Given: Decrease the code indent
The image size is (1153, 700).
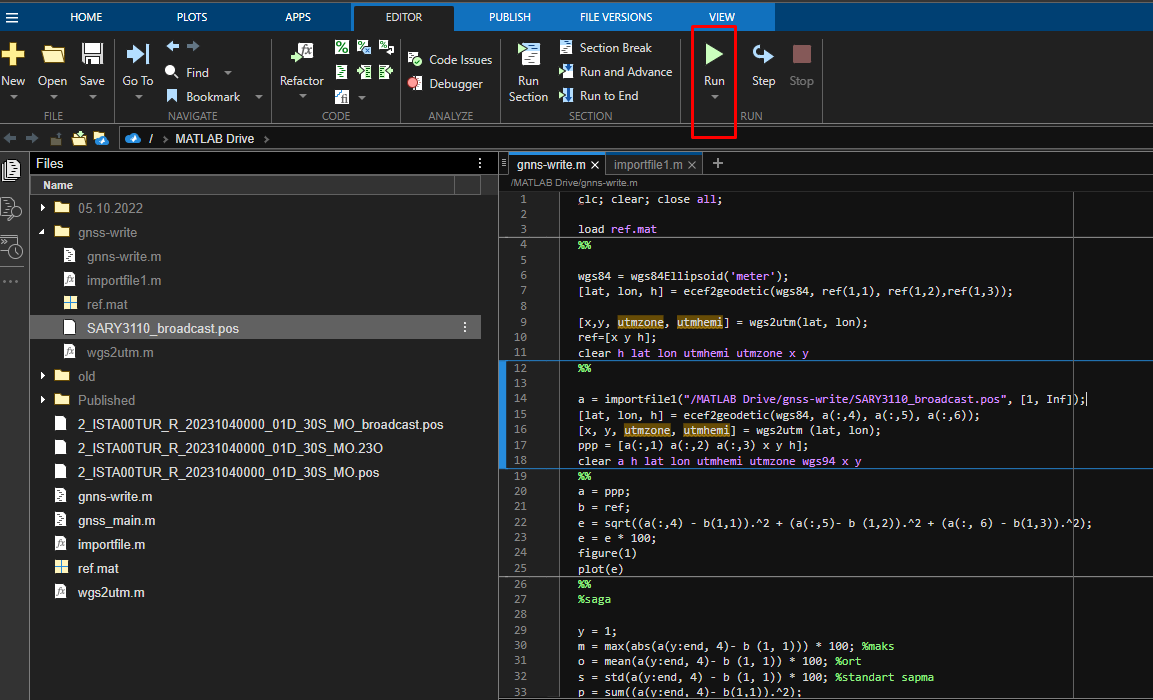Looking at the screenshot, I should point(386,71).
